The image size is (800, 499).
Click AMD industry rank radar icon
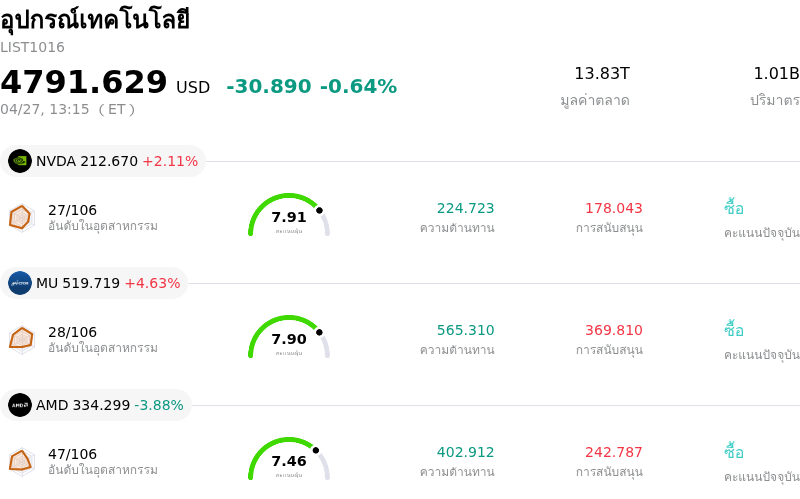(21, 461)
